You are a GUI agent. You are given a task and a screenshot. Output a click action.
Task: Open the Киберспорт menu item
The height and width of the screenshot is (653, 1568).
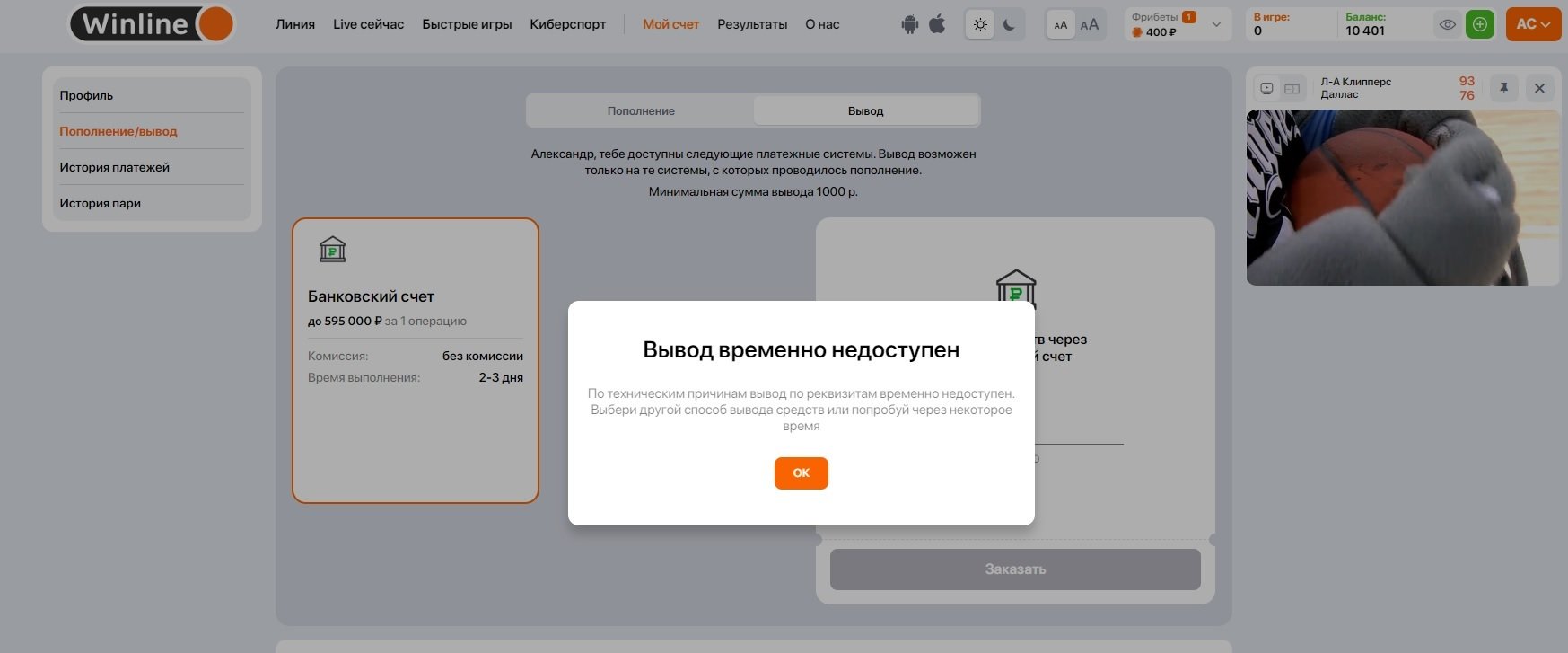click(x=567, y=24)
